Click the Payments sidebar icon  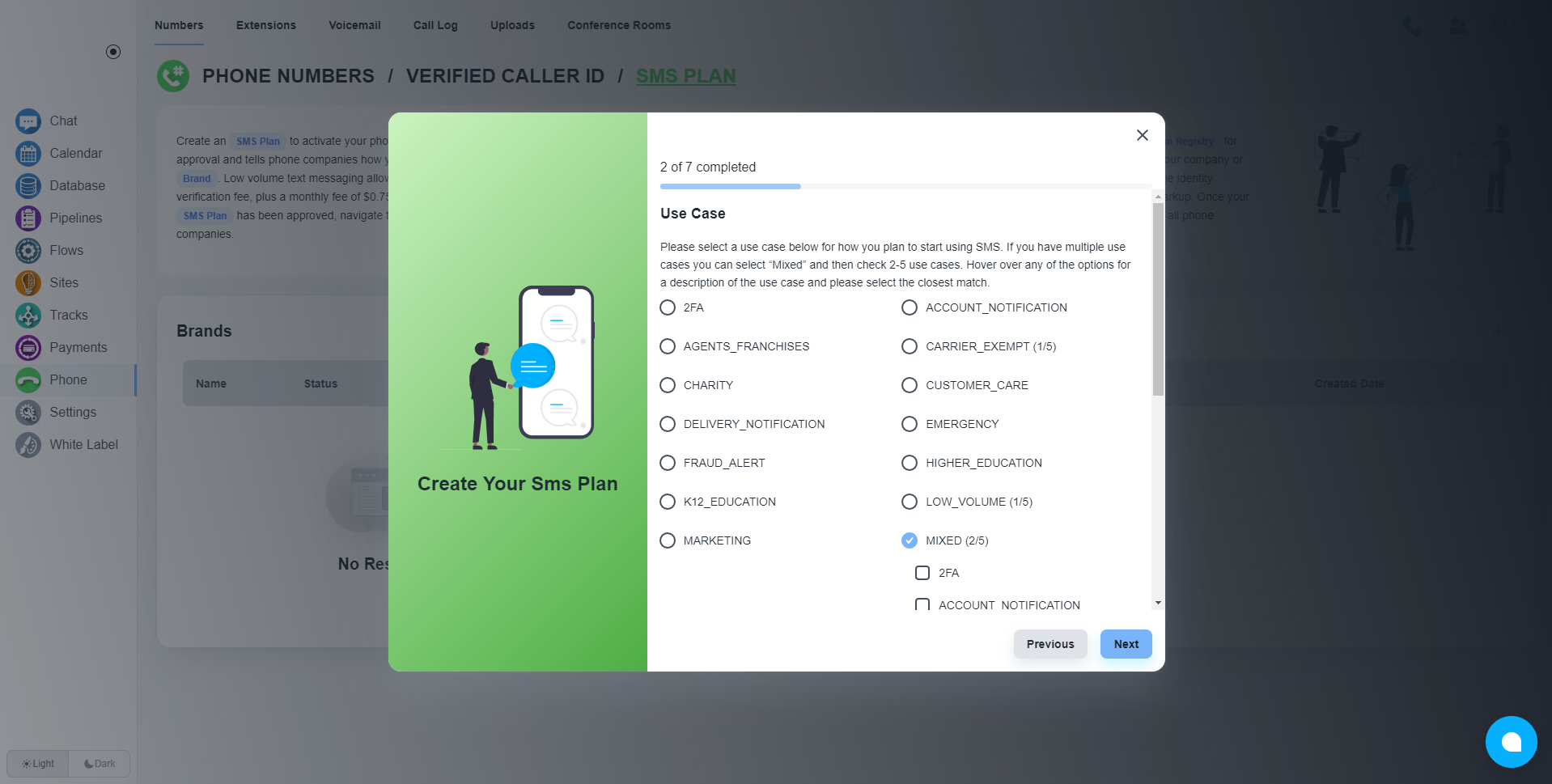(x=28, y=348)
